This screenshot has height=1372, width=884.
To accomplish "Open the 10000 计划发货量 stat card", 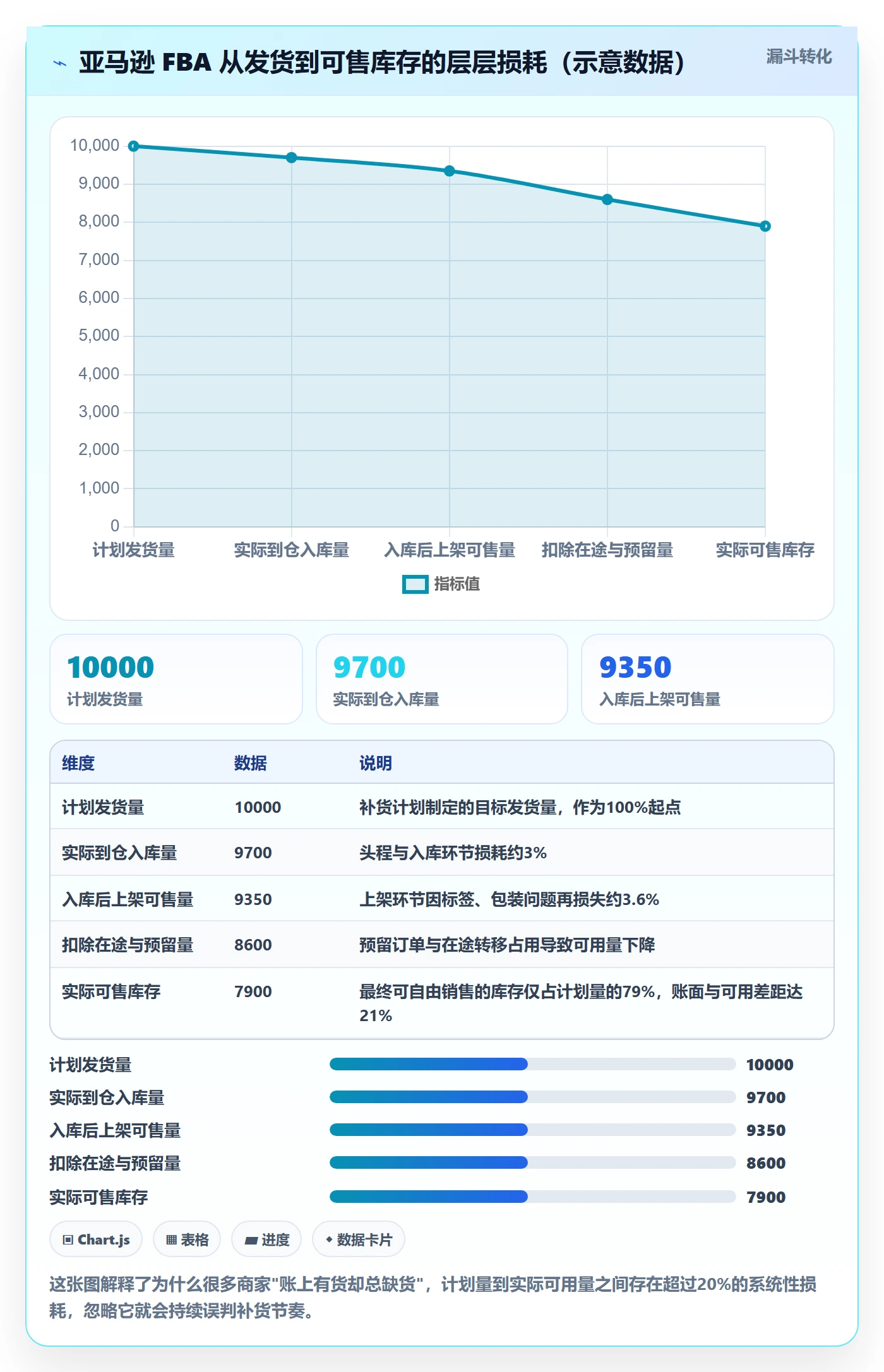I will [176, 679].
